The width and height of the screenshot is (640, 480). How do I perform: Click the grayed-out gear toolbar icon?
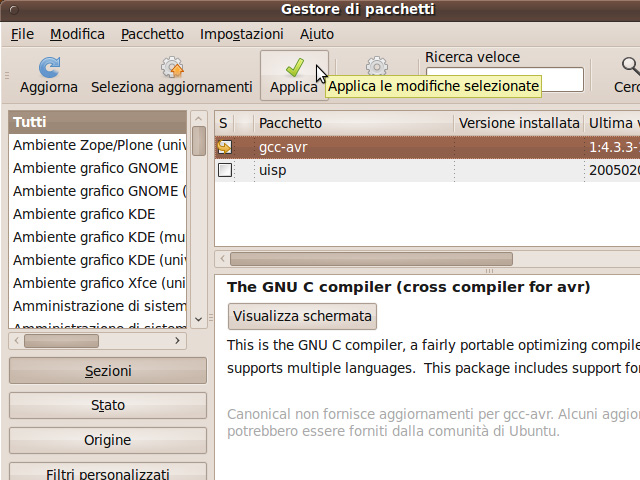coord(377,66)
